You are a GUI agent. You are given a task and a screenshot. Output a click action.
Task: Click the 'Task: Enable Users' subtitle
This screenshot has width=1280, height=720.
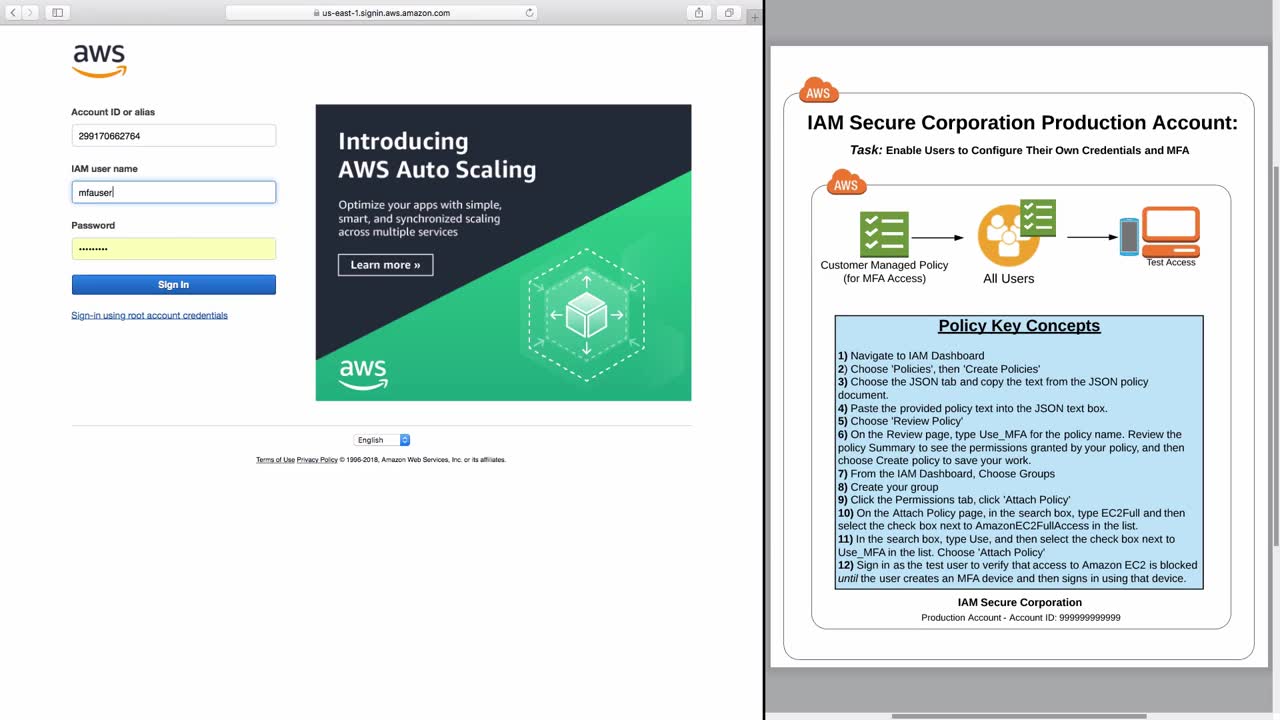(x=1019, y=150)
